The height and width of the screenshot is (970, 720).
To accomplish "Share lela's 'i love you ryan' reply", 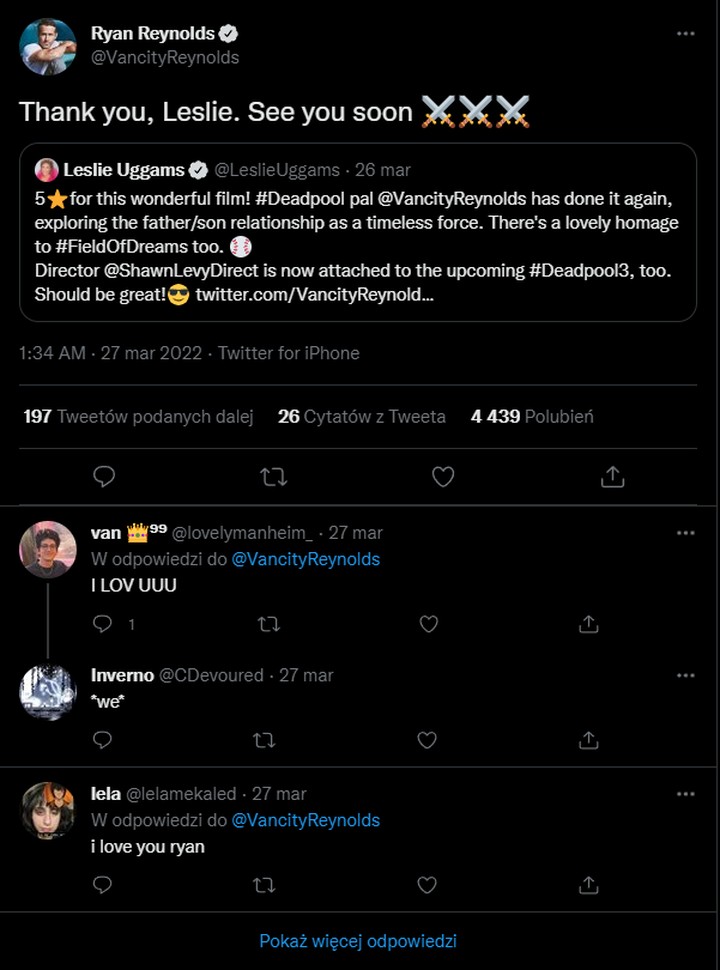I will tap(589, 885).
